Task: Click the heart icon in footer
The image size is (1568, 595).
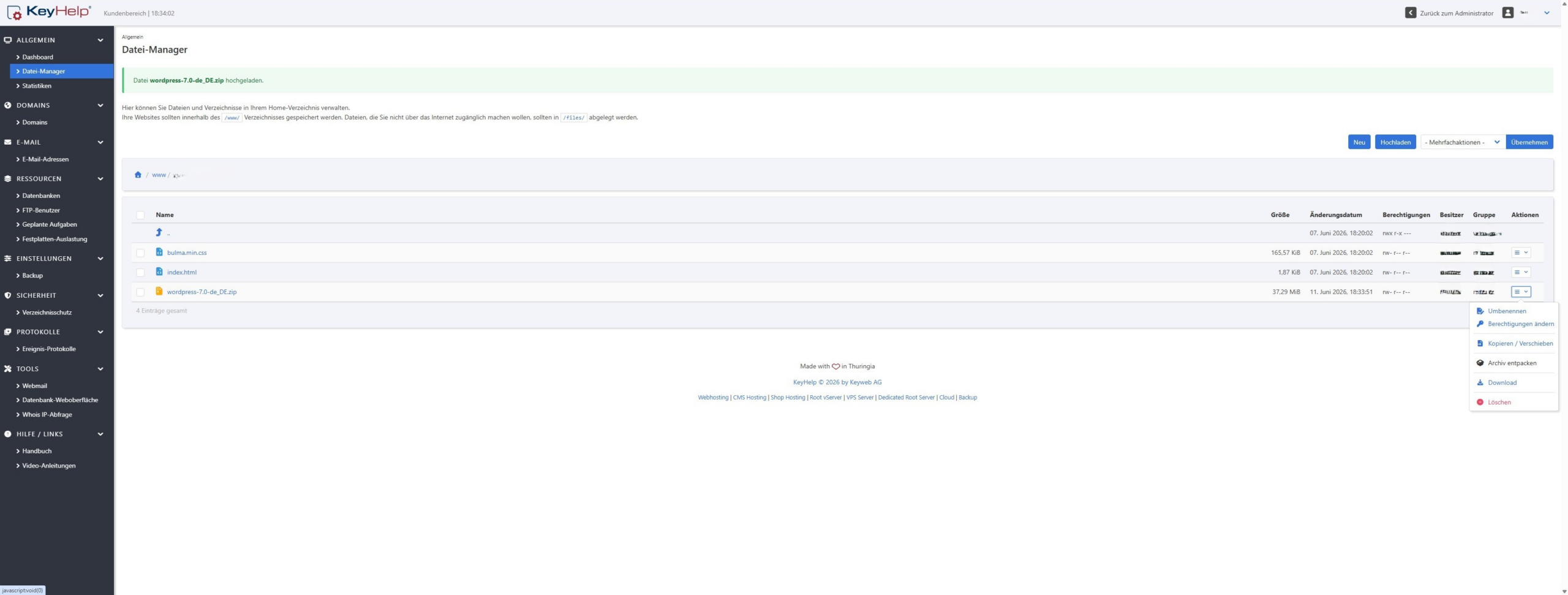Action: tap(835, 366)
